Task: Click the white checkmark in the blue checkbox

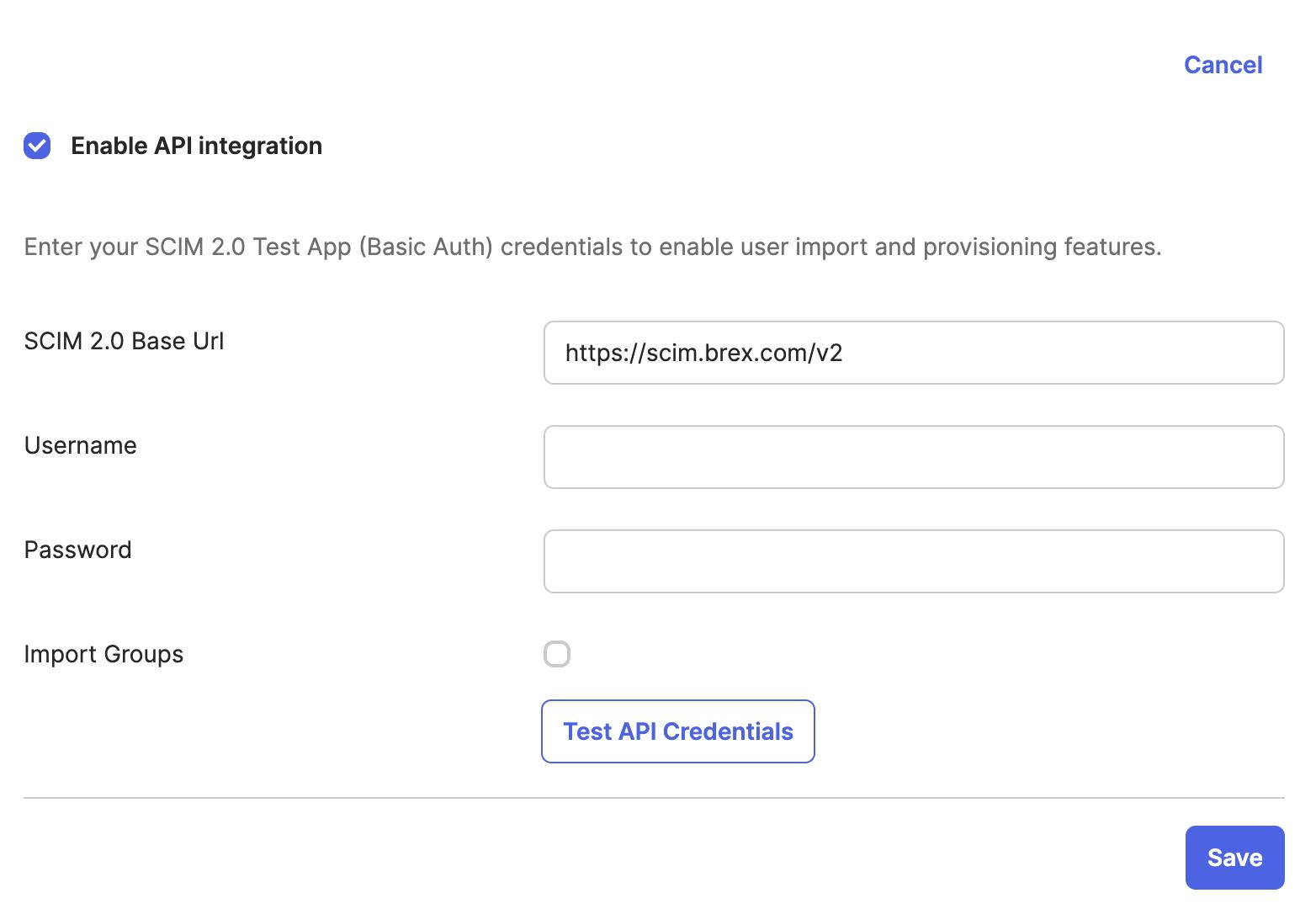Action: pos(37,146)
